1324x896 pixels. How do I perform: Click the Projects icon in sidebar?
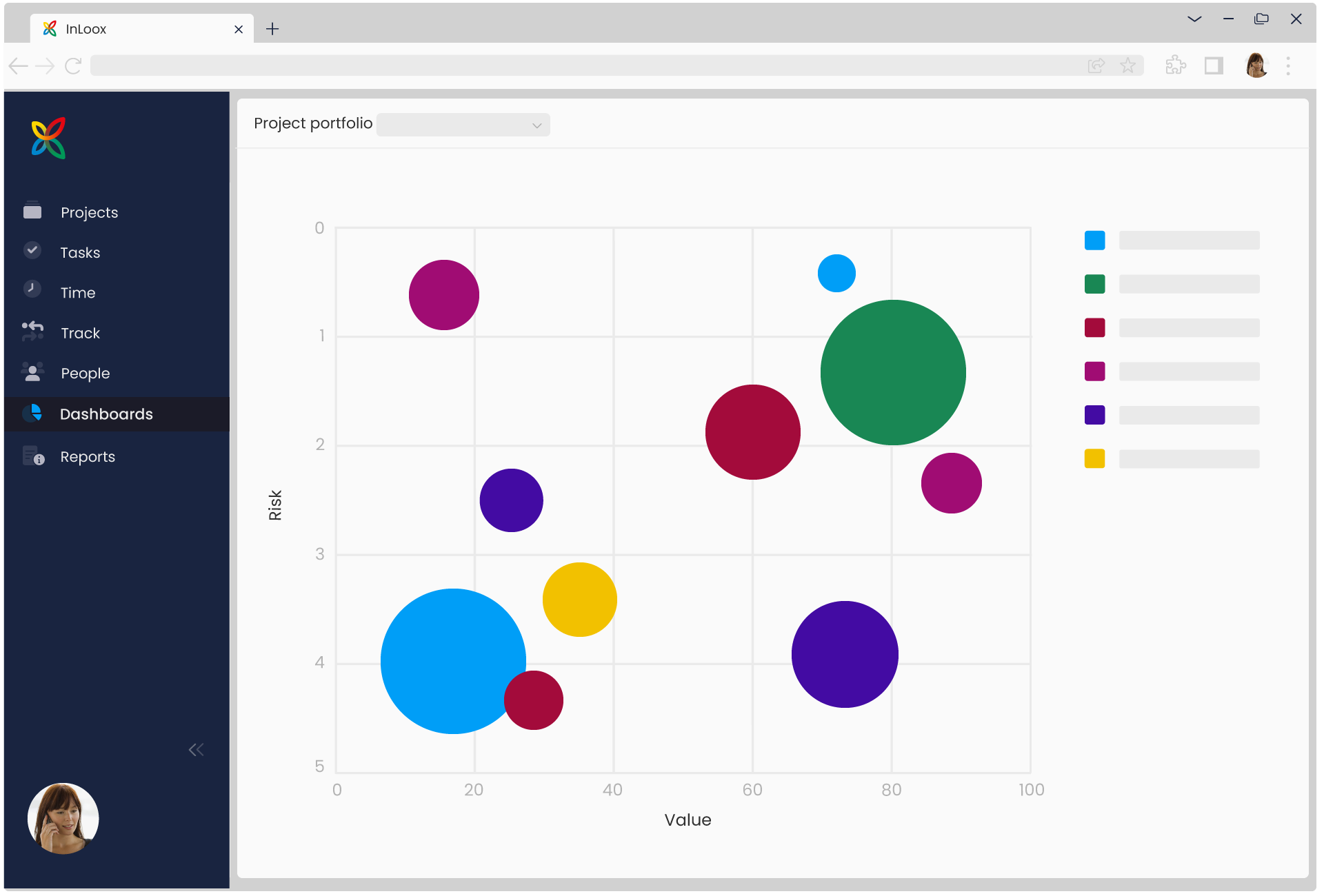click(x=33, y=211)
